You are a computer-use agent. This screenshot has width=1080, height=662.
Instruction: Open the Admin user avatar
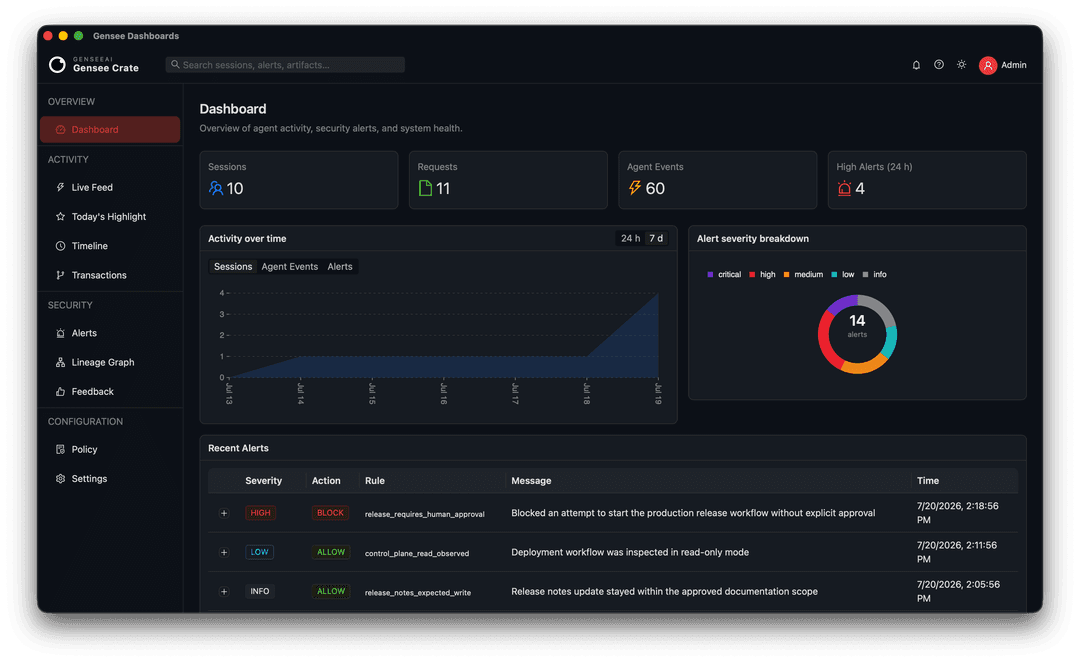point(988,65)
